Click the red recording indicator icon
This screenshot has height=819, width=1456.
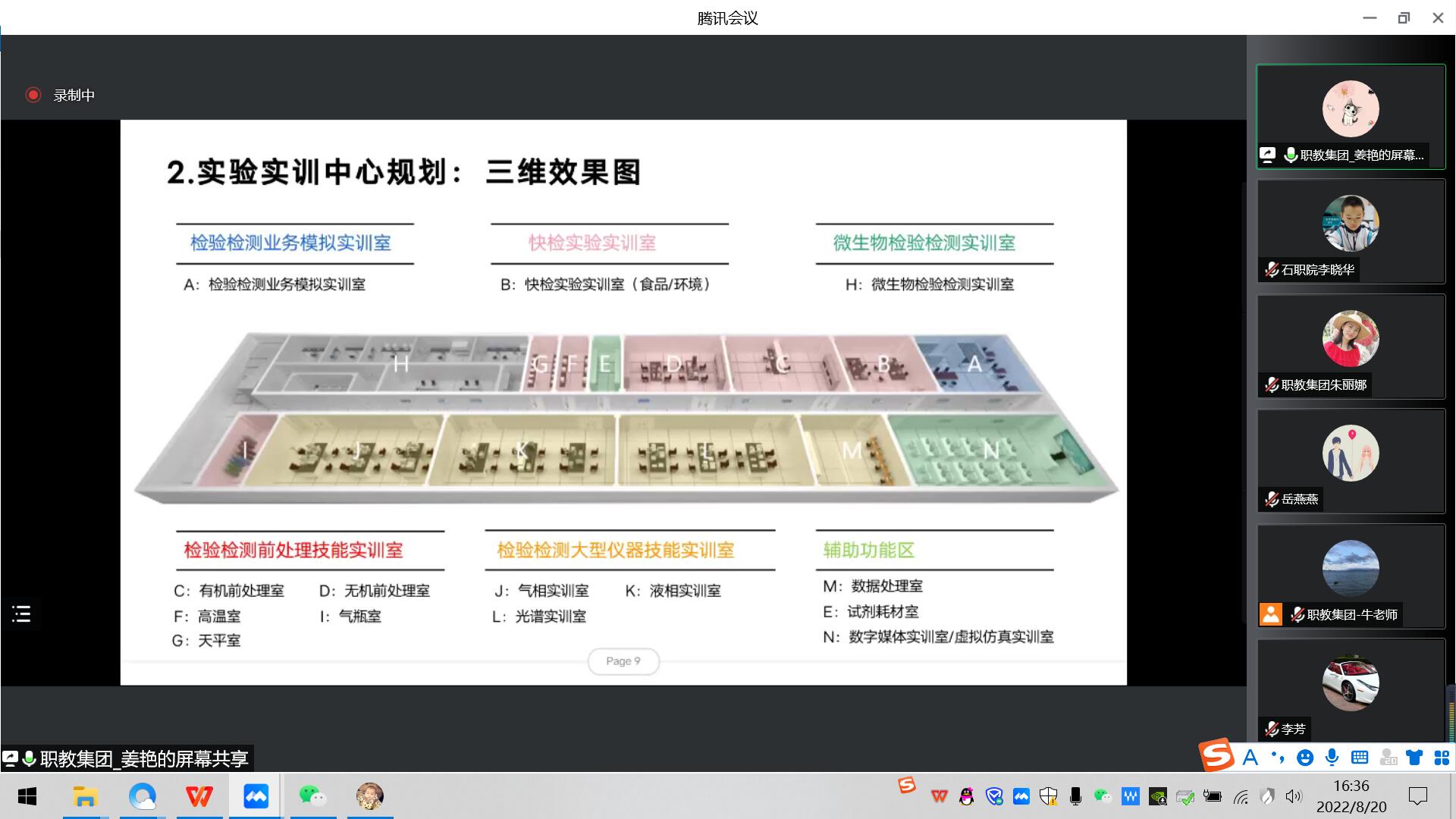click(x=33, y=95)
